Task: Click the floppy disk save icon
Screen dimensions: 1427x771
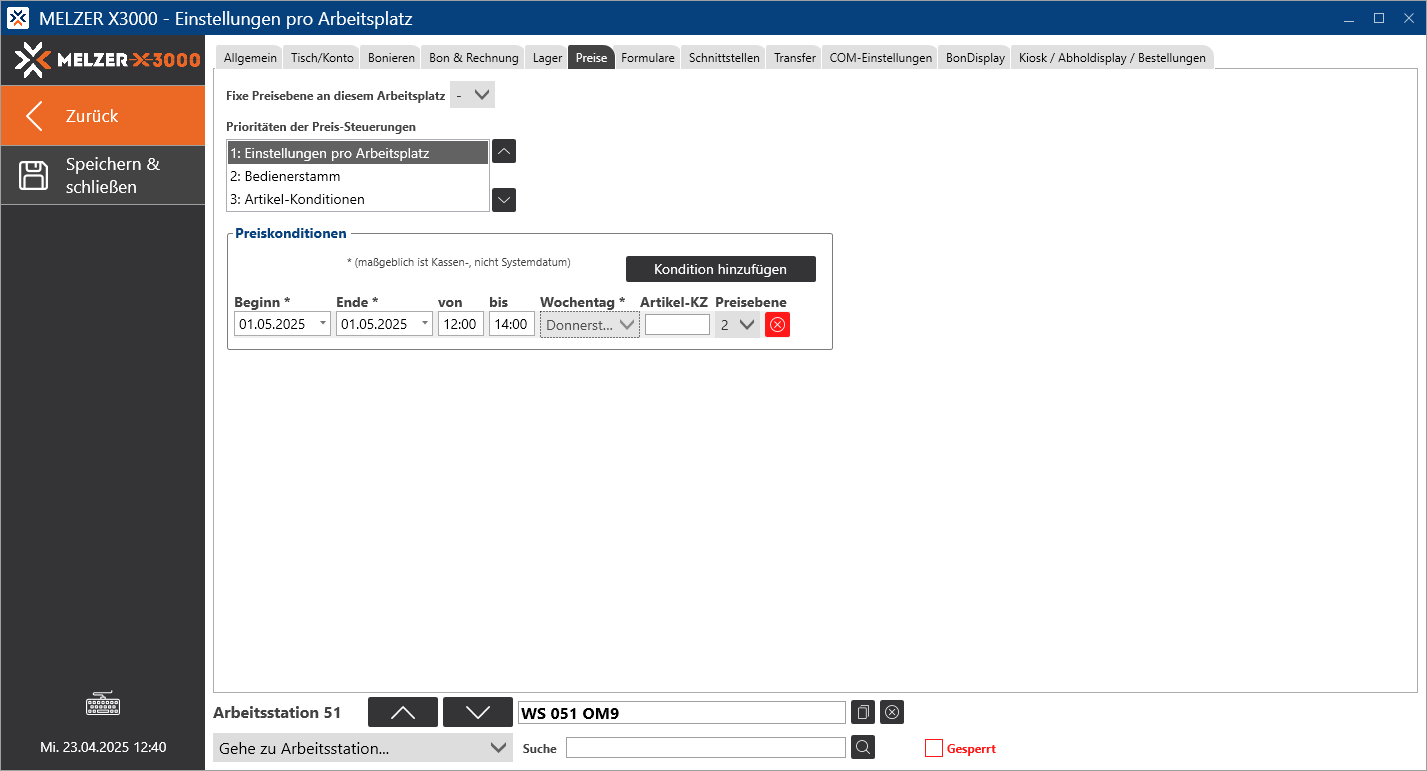Action: [34, 175]
